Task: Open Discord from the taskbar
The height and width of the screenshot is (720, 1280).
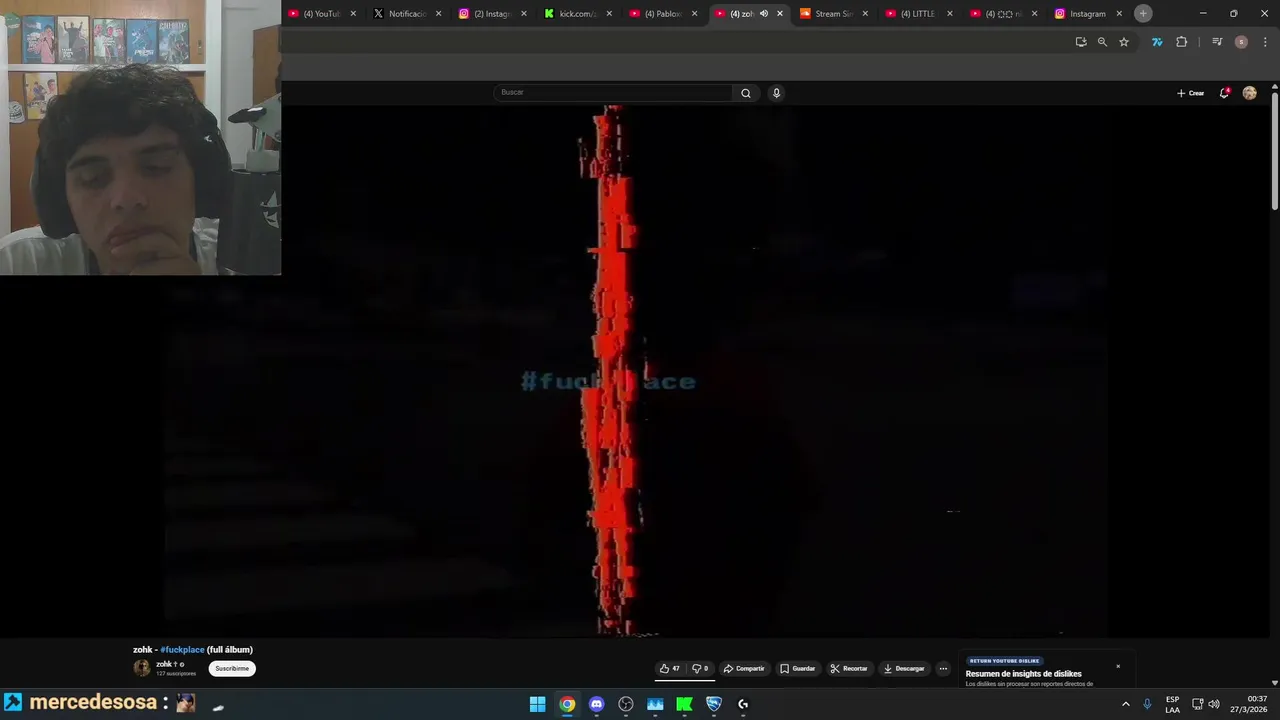Action: 597,704
